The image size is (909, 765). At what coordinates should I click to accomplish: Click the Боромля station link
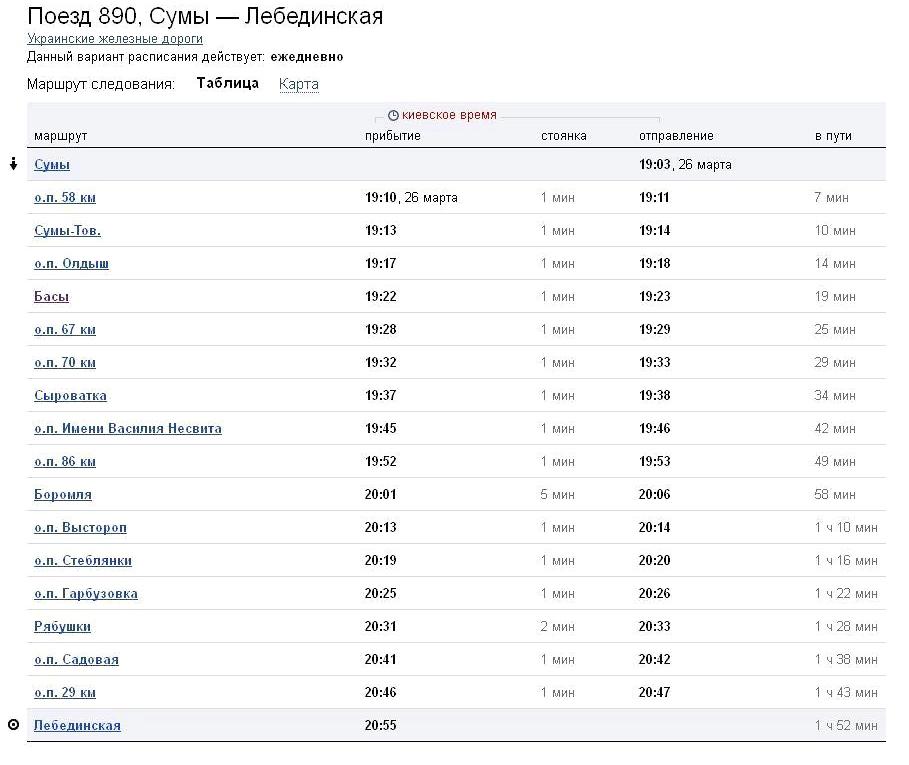63,495
